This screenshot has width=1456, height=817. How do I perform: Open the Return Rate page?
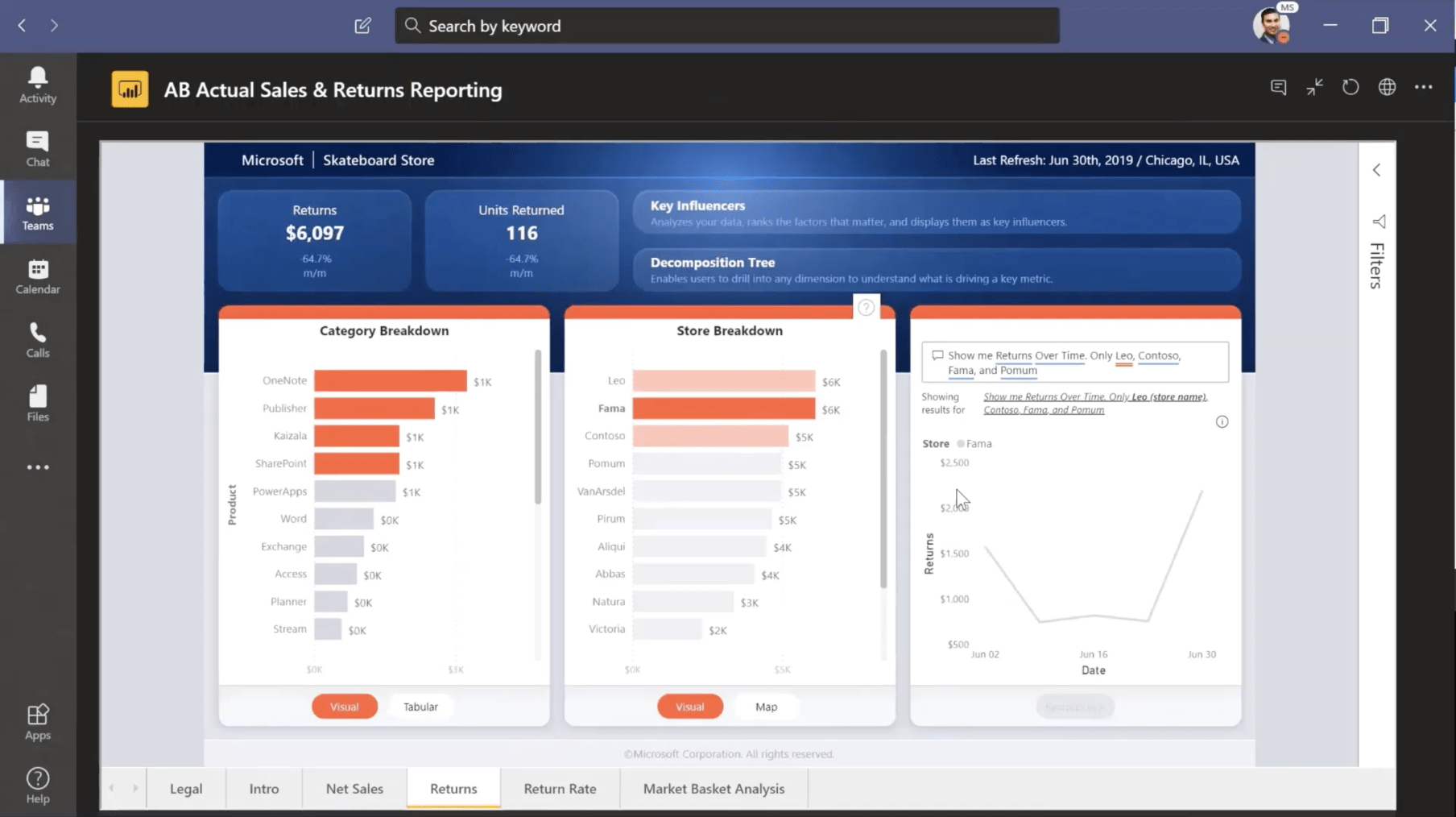point(560,789)
